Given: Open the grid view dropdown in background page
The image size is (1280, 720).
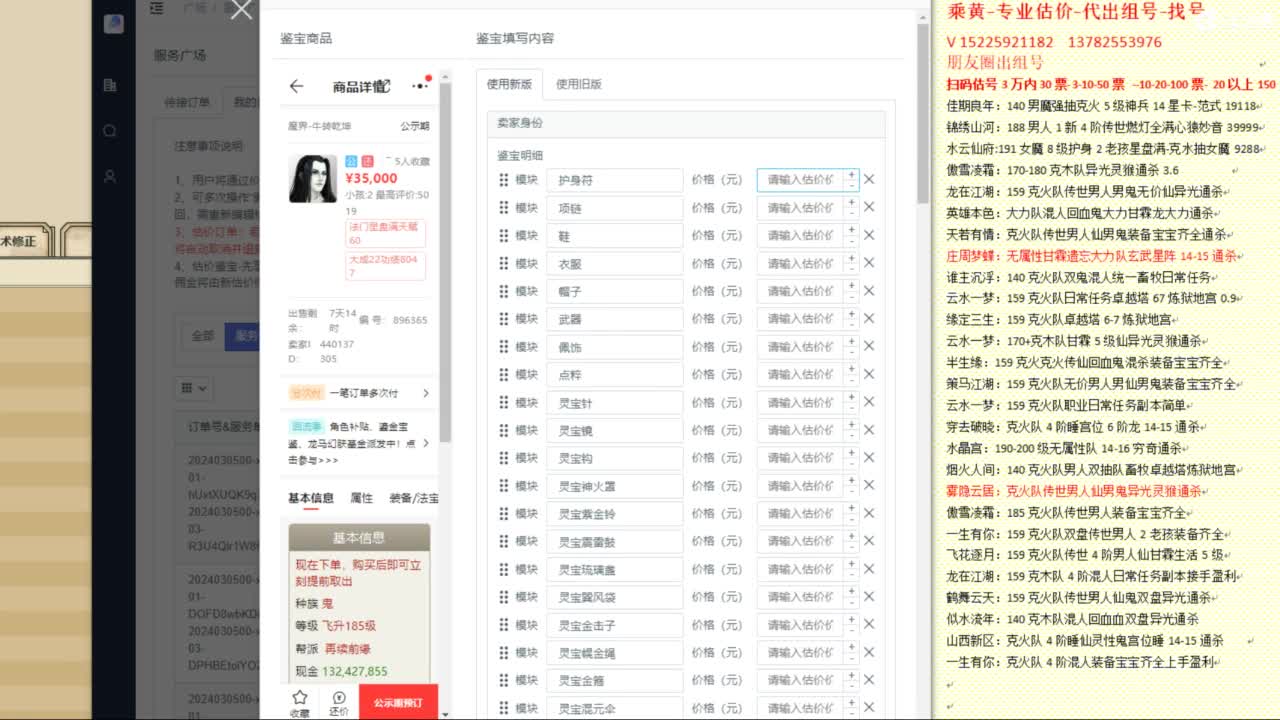Looking at the screenshot, I should (193, 387).
